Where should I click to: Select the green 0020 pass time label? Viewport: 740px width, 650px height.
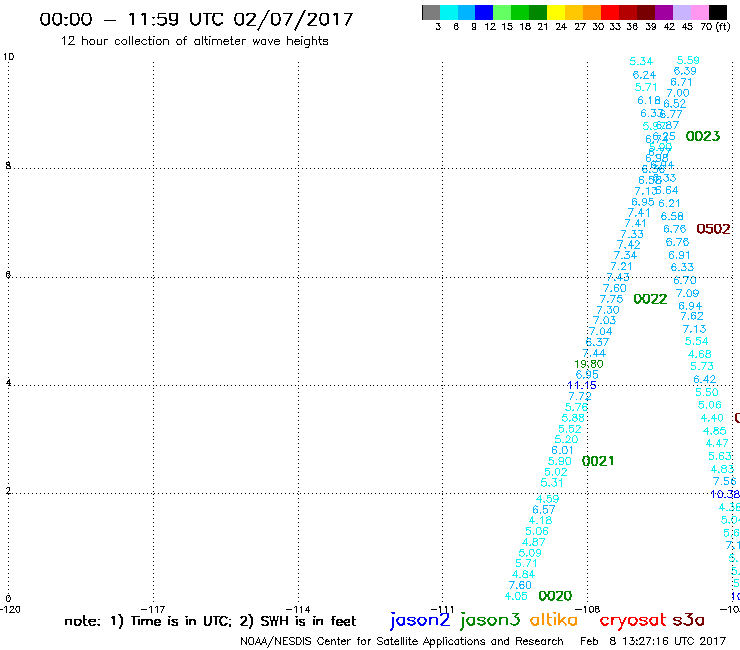pos(555,596)
